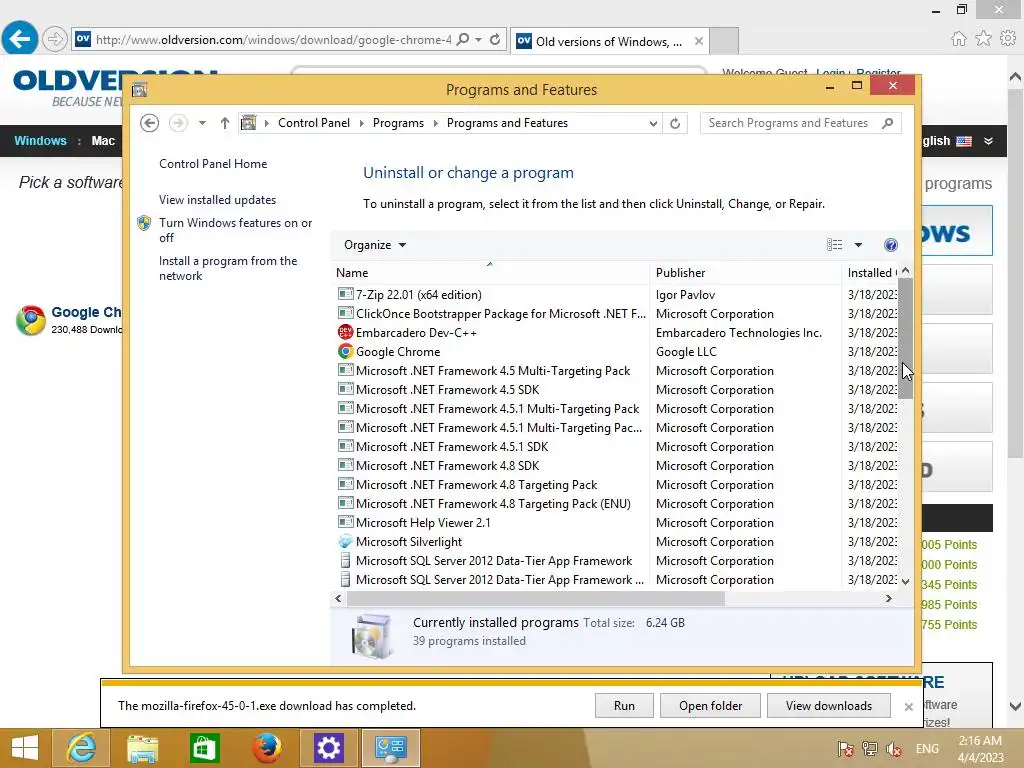Click Programs breadcrumb in address bar
This screenshot has height=768, width=1024.
click(398, 123)
